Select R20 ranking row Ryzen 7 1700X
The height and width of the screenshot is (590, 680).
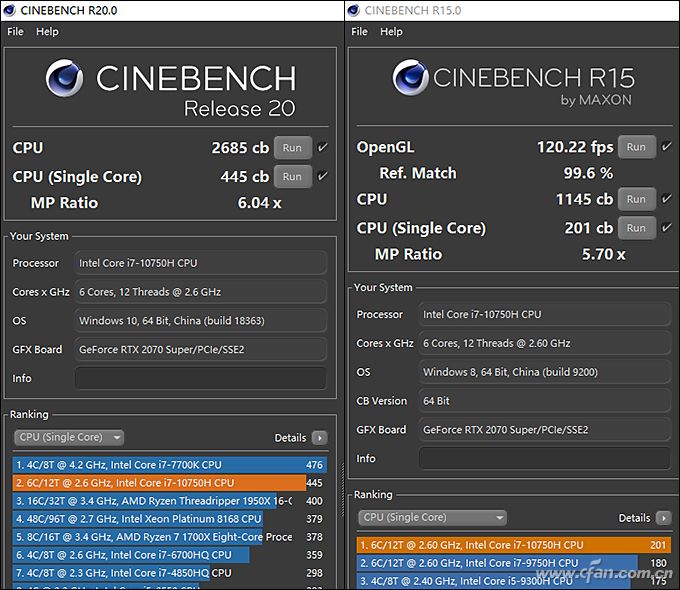click(170, 537)
